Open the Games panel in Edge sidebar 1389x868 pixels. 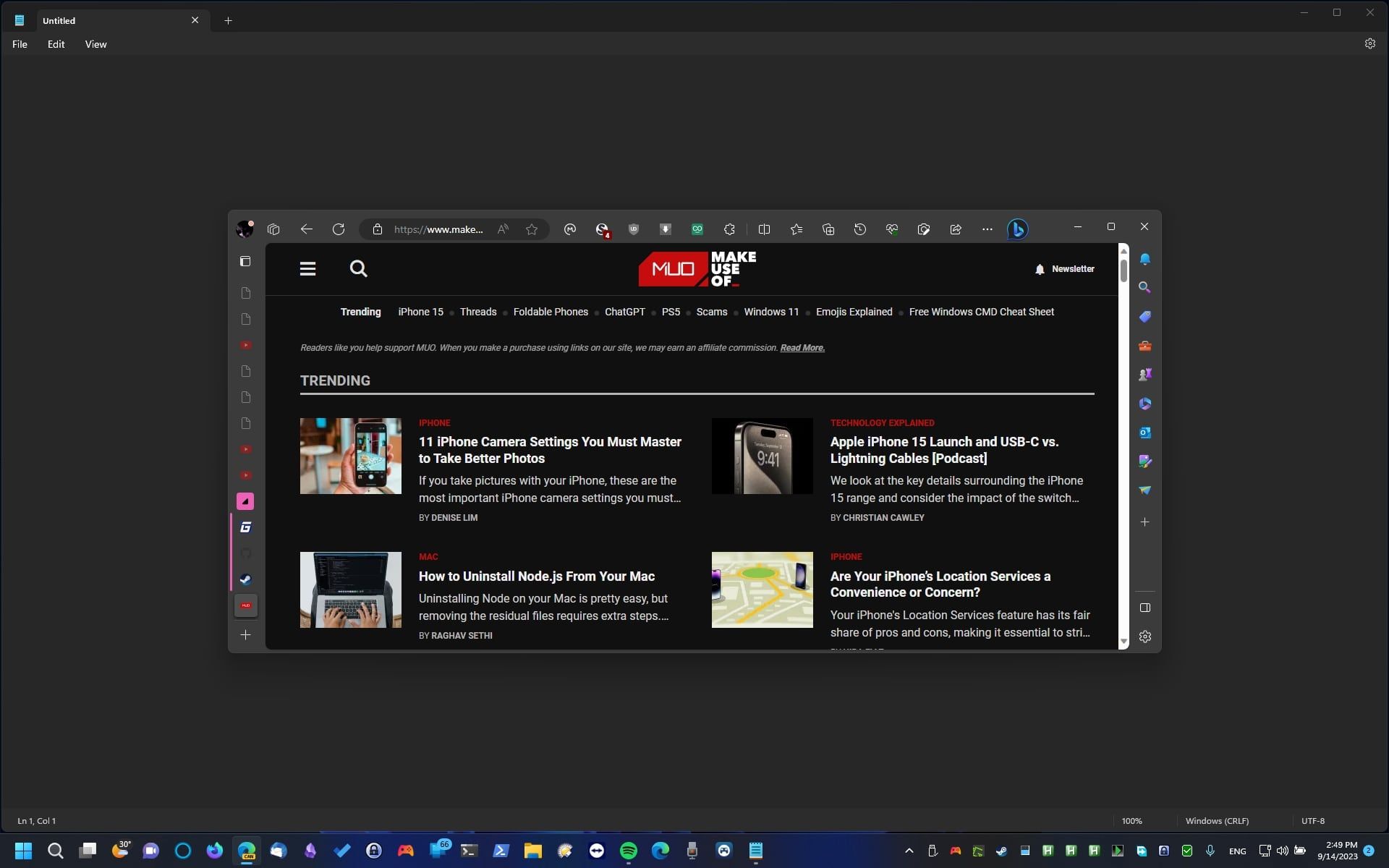click(1145, 374)
